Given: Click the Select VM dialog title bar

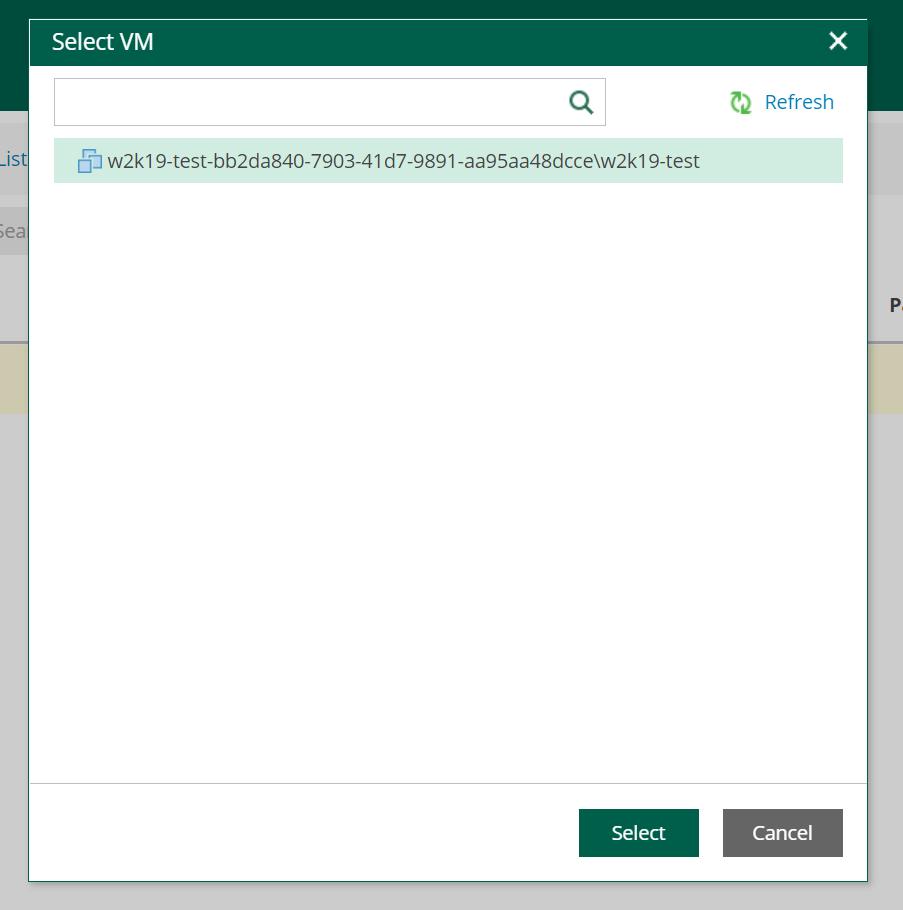Looking at the screenshot, I should click(x=103, y=42).
